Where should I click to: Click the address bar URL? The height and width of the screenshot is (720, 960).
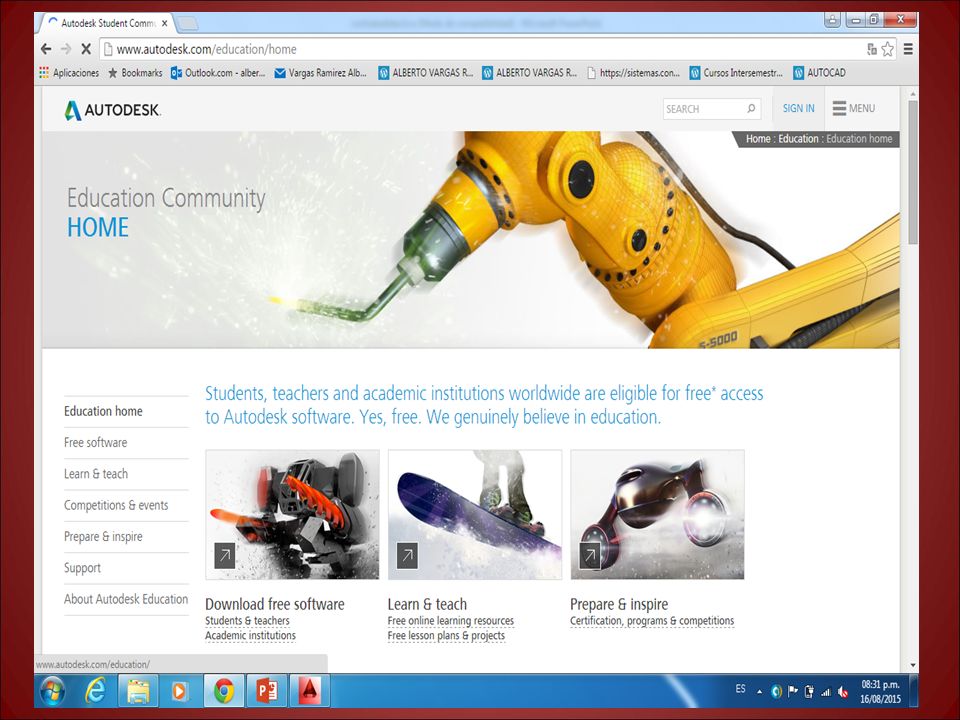[x=206, y=49]
